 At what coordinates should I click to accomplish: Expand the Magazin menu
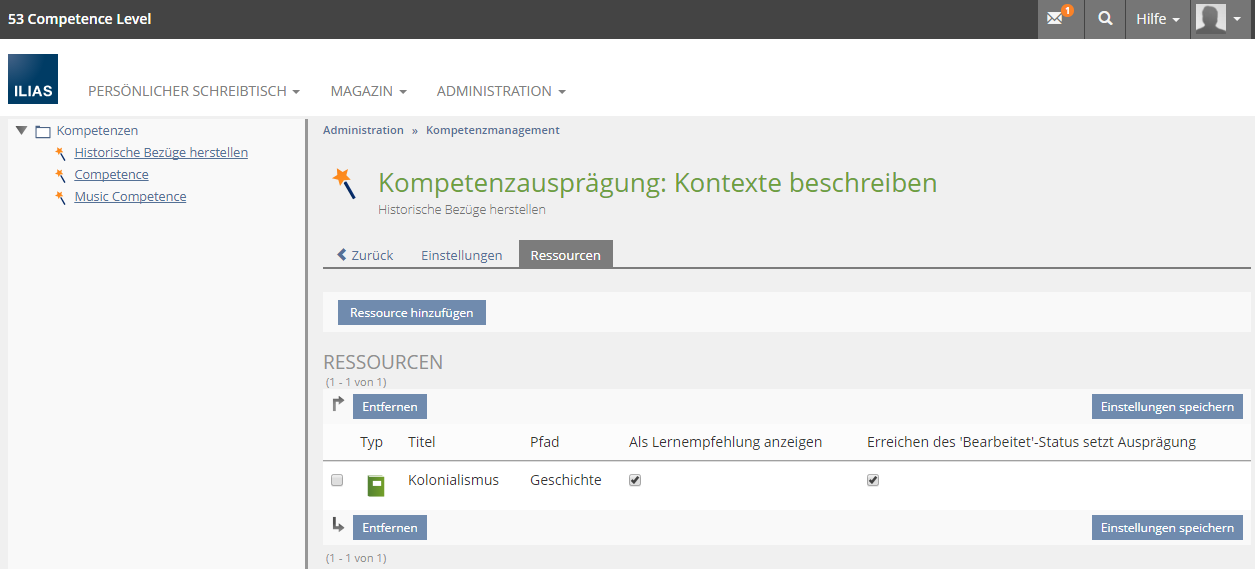point(368,91)
